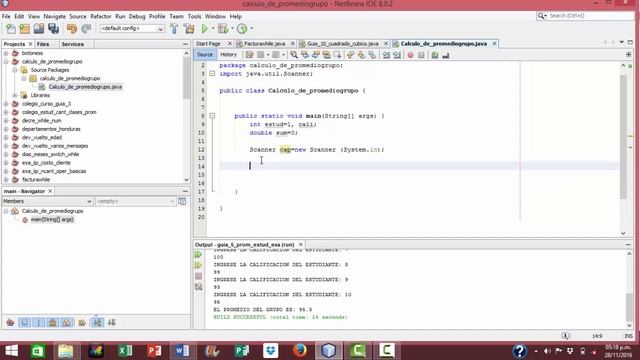Click the Open Project toolbar icon
Viewport: 640px width, 360px height.
coord(39,29)
